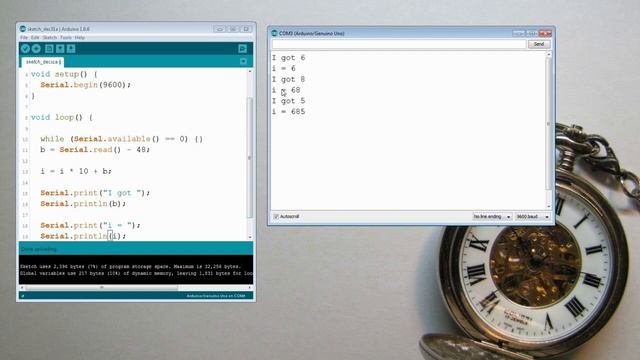Select the sketch_dec tab
The height and width of the screenshot is (360, 640).
[x=42, y=62]
